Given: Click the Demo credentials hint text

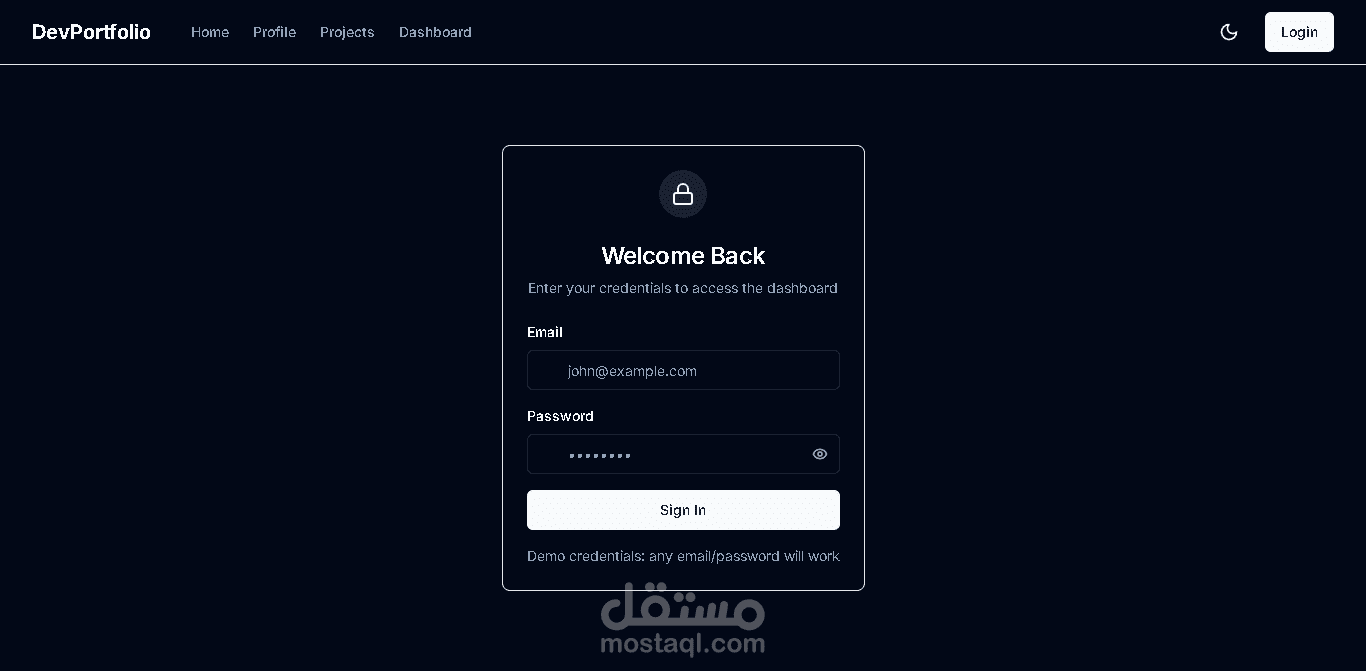Looking at the screenshot, I should tap(683, 556).
